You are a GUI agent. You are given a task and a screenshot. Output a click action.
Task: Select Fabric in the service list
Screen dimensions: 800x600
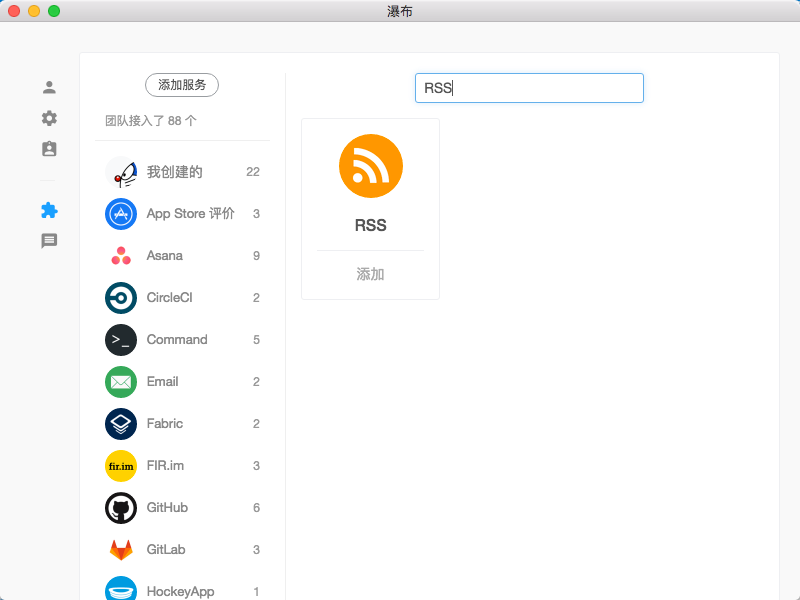point(182,424)
